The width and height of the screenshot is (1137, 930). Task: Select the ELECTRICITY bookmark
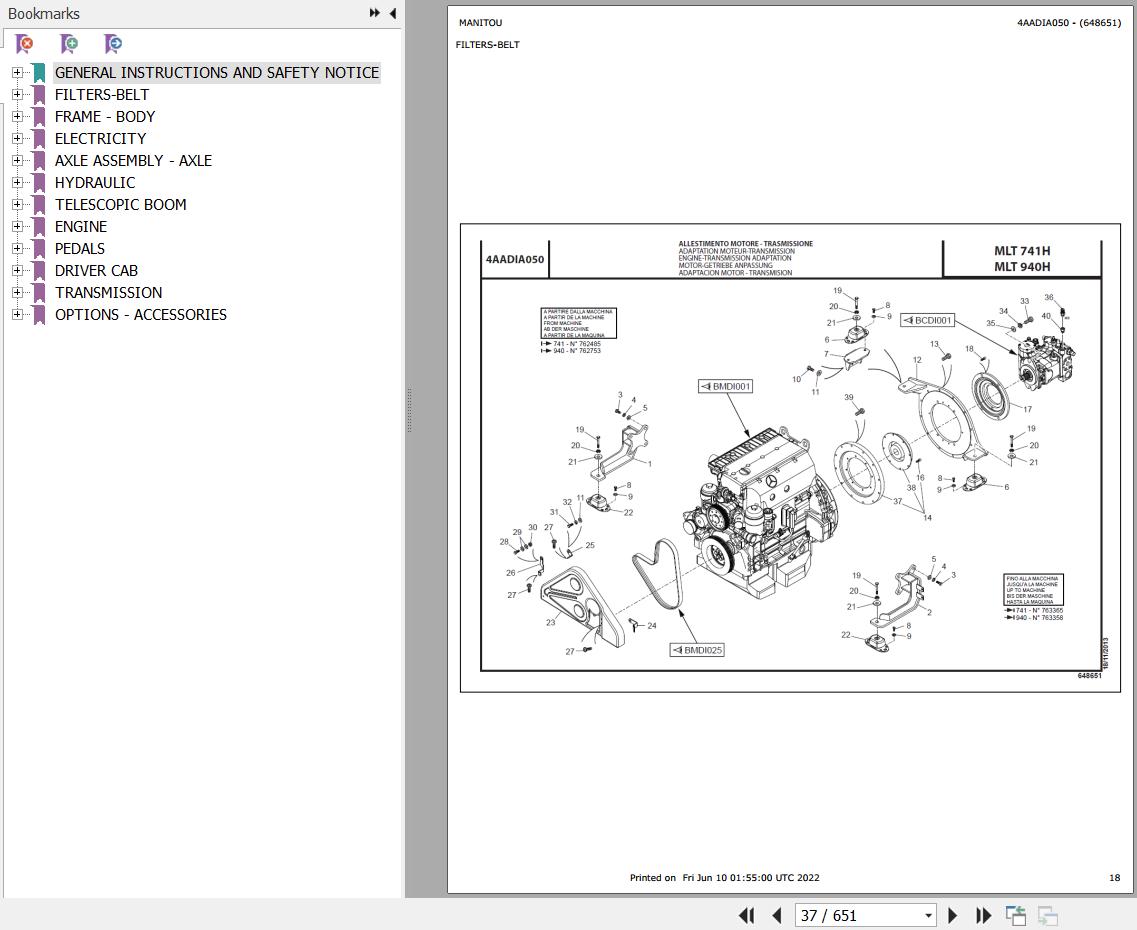point(100,138)
